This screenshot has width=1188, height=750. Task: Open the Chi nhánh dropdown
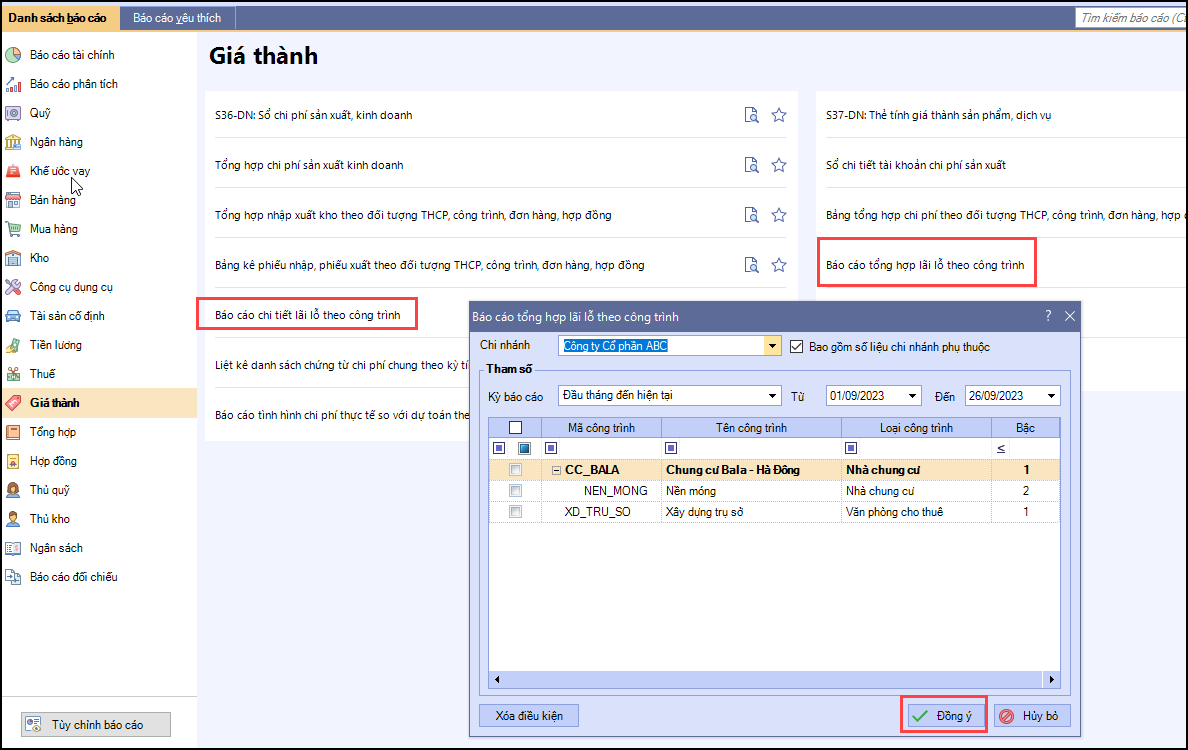tap(772, 346)
